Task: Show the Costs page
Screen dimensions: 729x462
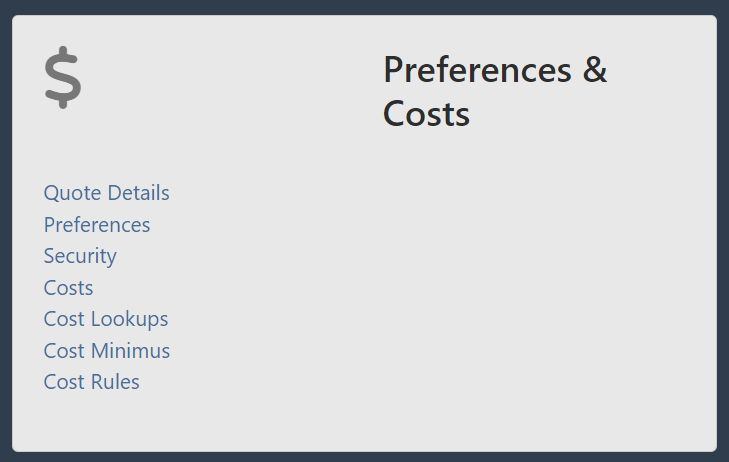Action: coord(68,288)
